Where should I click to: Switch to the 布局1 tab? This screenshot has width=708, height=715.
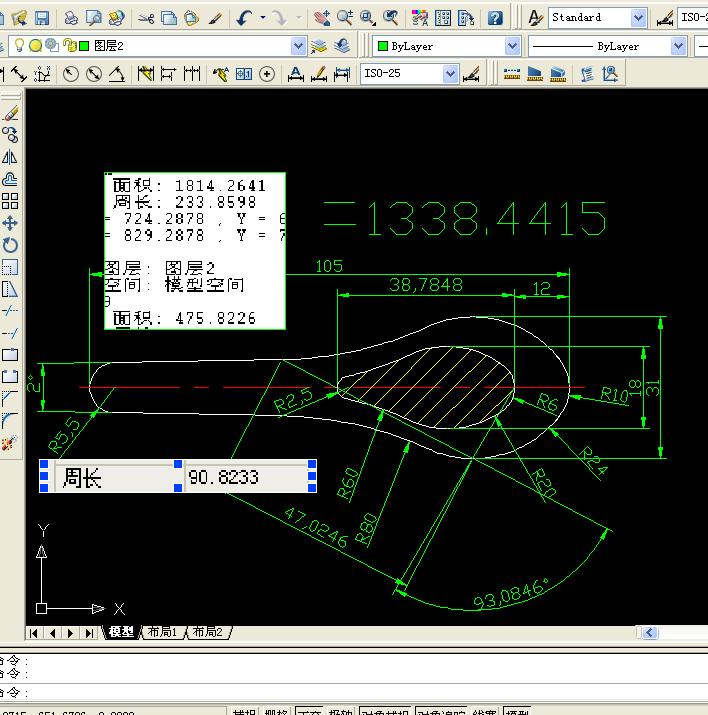pos(162,632)
